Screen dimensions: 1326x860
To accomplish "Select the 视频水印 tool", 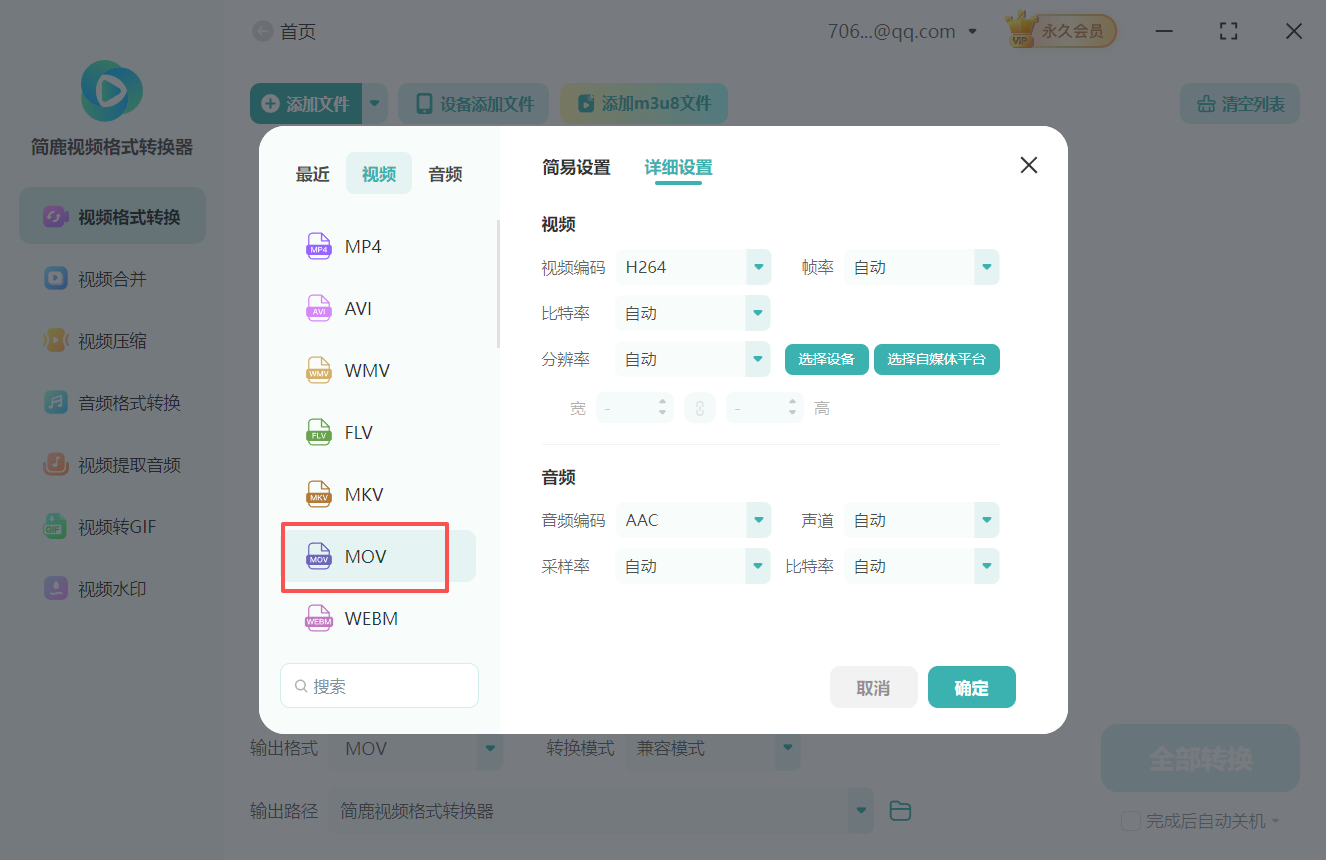I will coord(111,588).
